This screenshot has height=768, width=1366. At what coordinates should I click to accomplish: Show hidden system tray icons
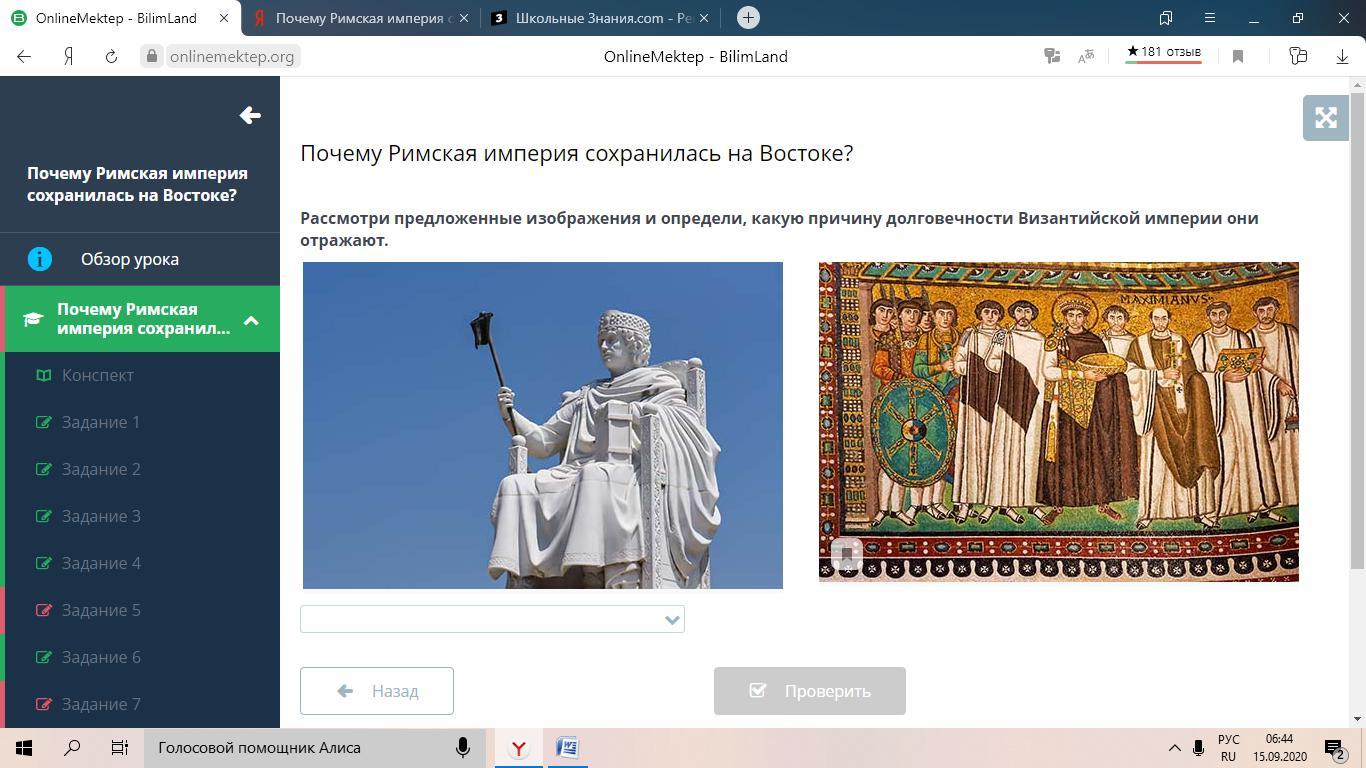pos(1174,748)
